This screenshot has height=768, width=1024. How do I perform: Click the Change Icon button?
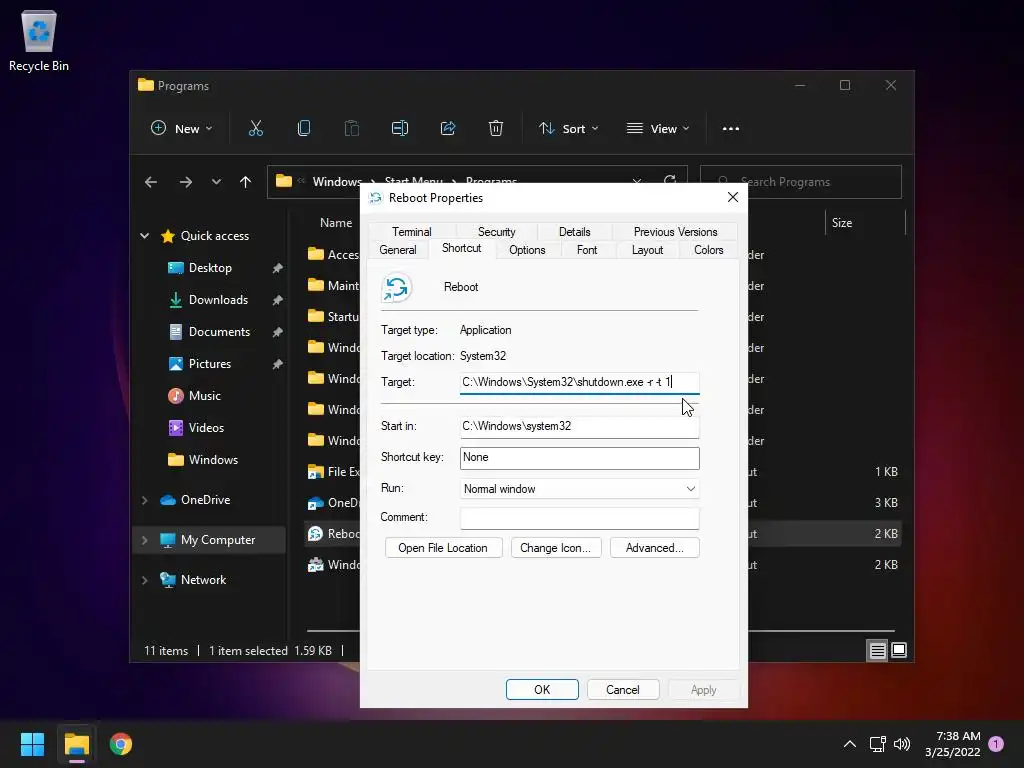click(x=555, y=548)
